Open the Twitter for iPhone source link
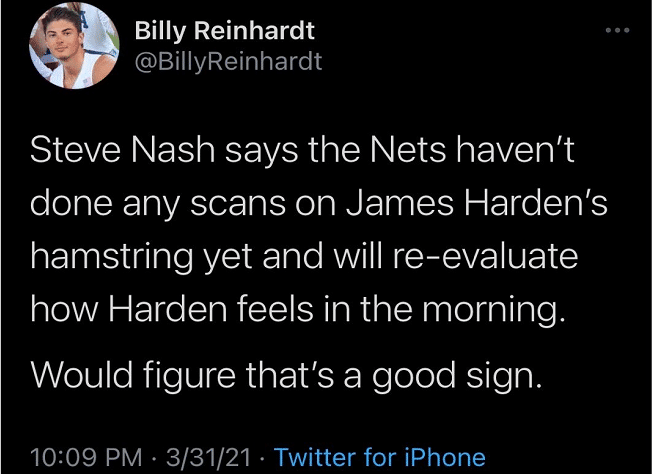652x474 pixels. (379, 457)
